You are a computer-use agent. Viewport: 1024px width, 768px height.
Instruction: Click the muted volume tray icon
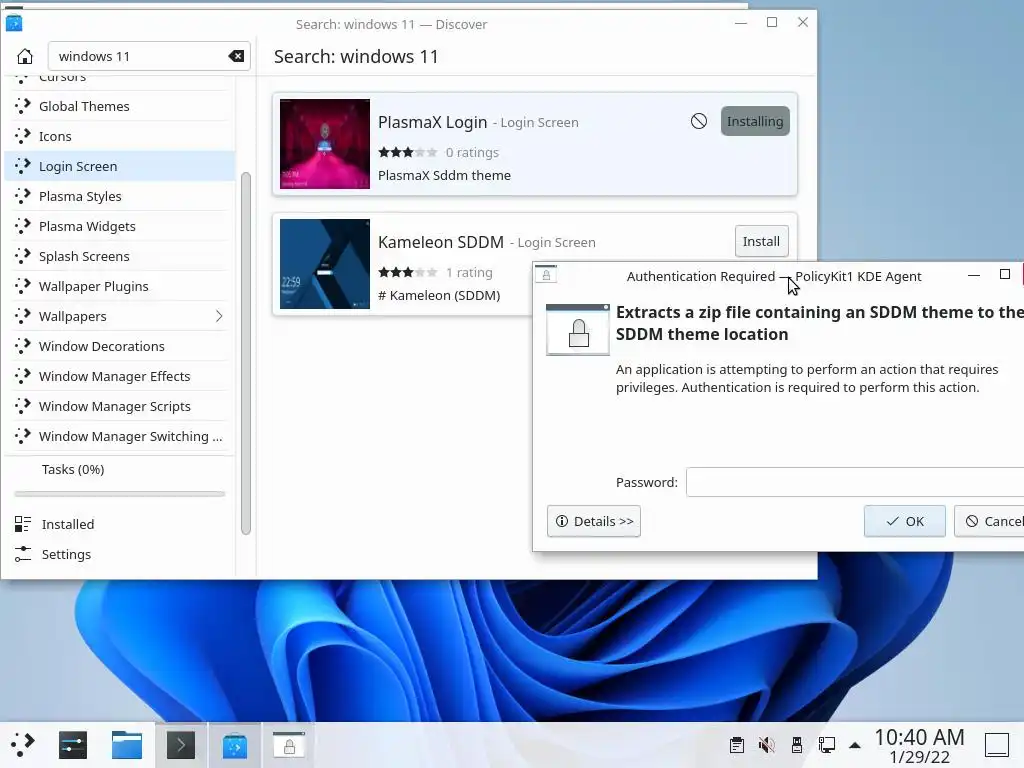click(767, 744)
